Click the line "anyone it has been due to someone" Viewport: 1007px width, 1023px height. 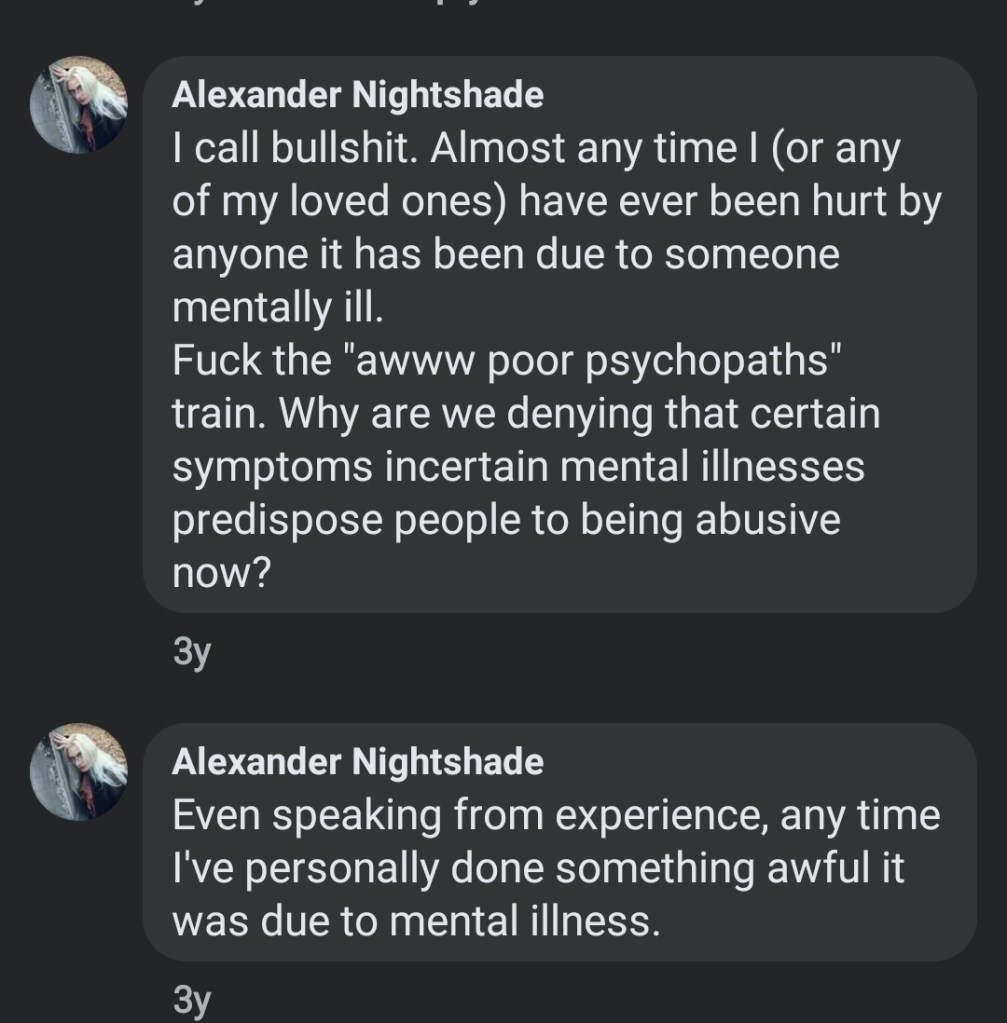506,254
